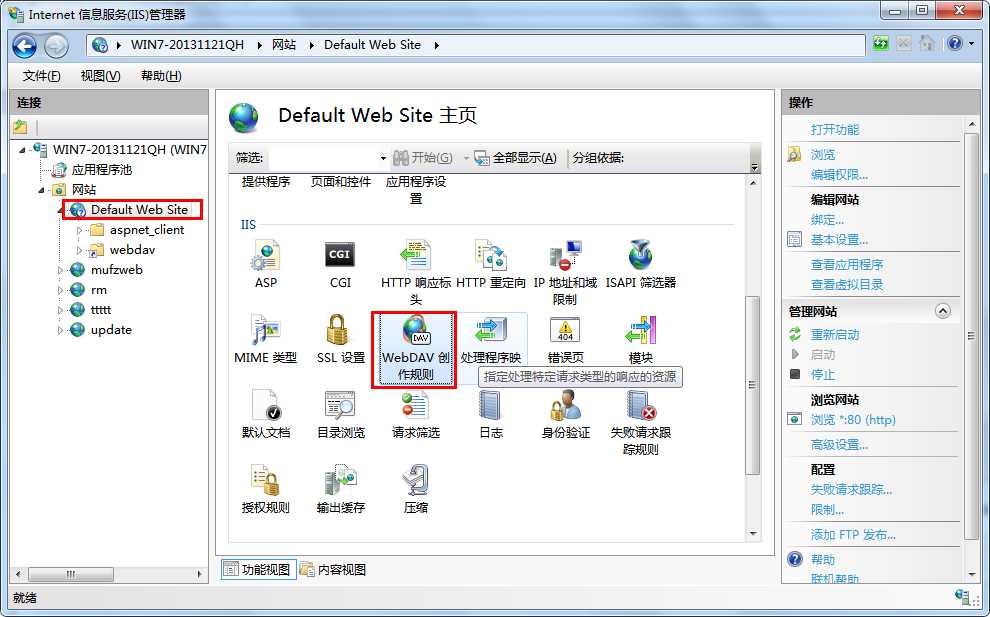Image resolution: width=990 pixels, height=617 pixels.
Task: Select WebDAV 创作规则 icon
Action: [415, 349]
